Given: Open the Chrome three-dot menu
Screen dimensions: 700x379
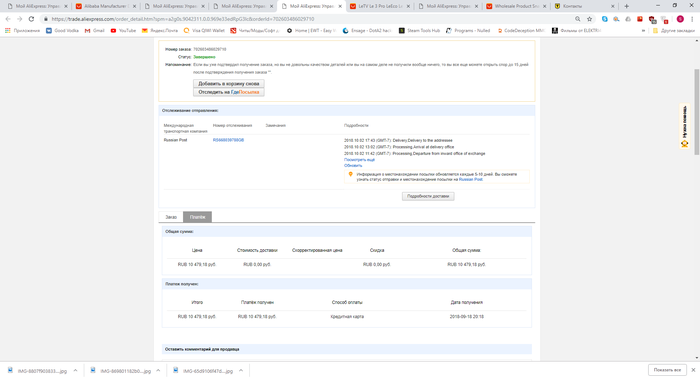Looking at the screenshot, I should [x=692, y=19].
